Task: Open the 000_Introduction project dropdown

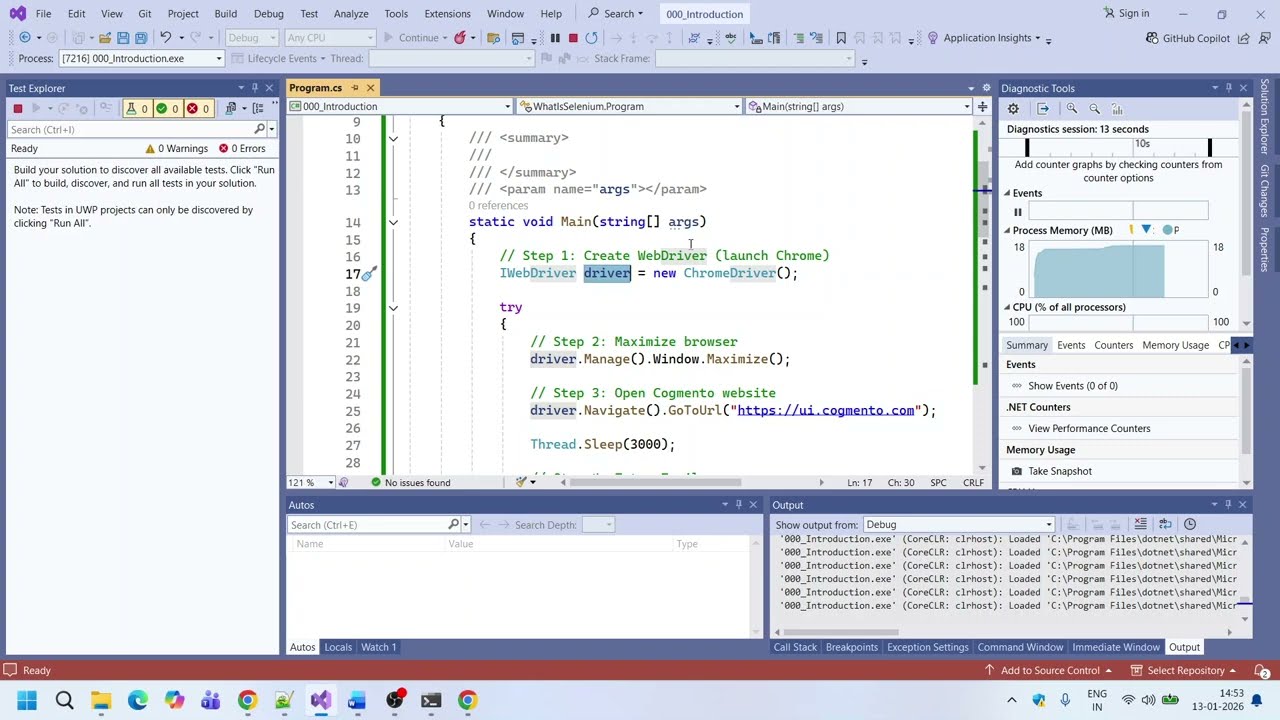Action: [400, 106]
